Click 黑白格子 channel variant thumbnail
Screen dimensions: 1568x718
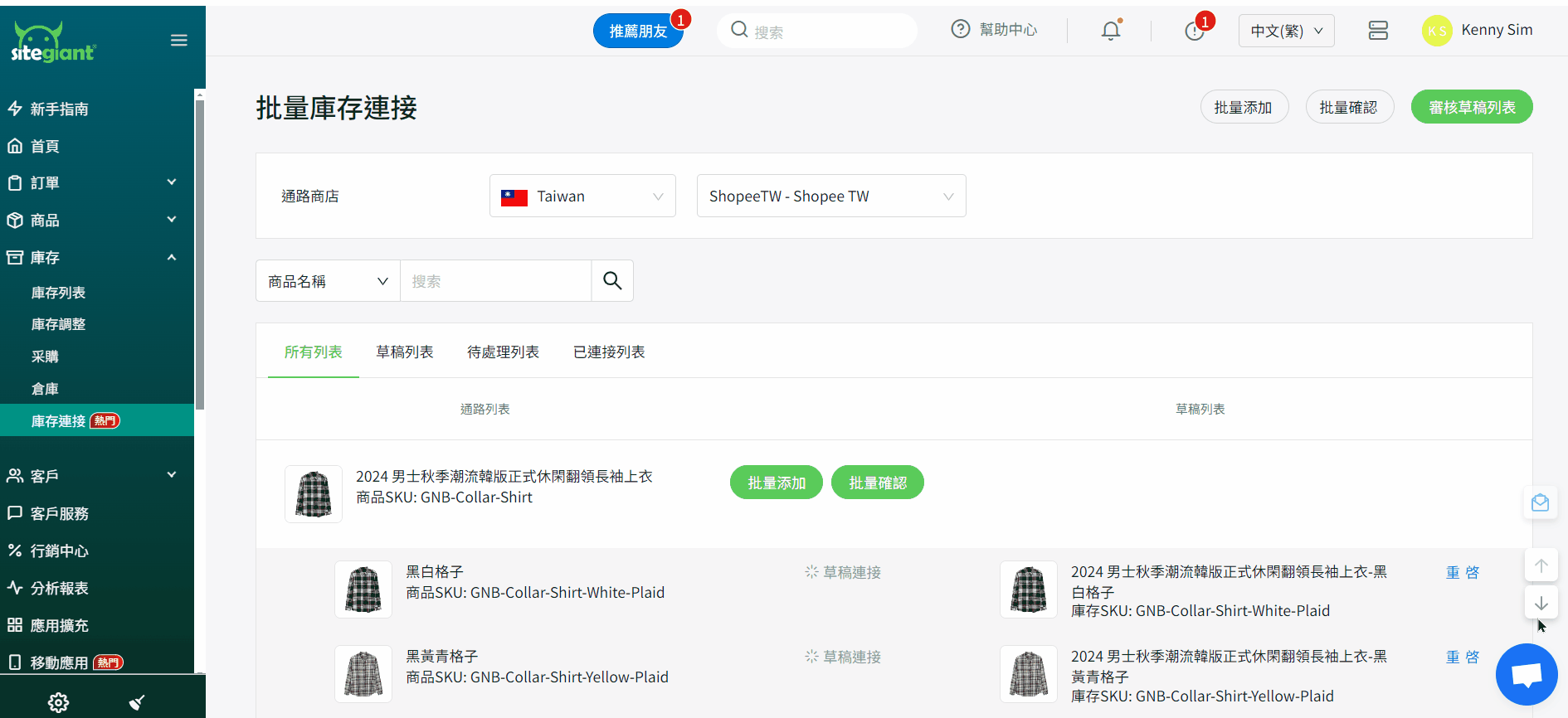click(x=363, y=589)
